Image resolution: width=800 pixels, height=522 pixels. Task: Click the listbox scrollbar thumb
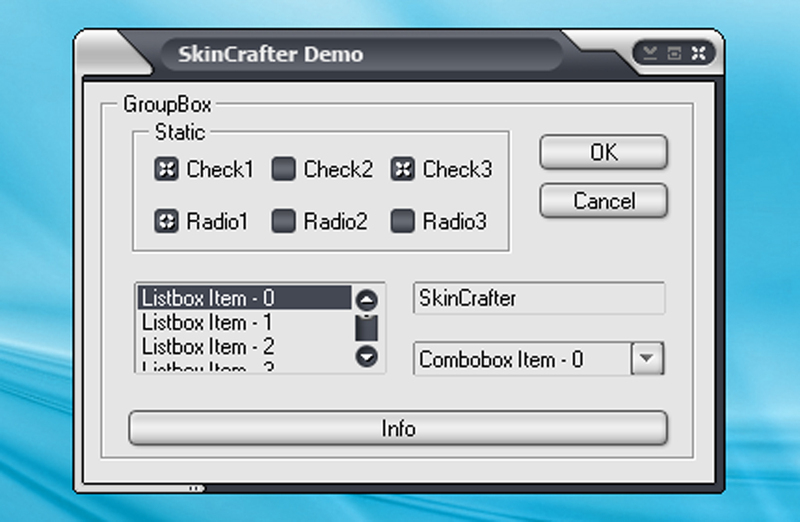(366, 328)
